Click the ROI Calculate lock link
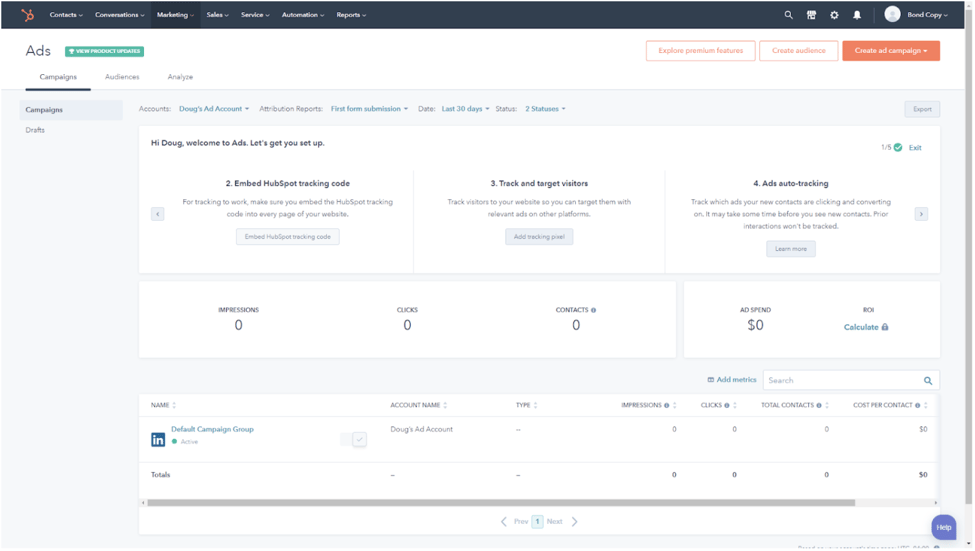 (x=865, y=327)
